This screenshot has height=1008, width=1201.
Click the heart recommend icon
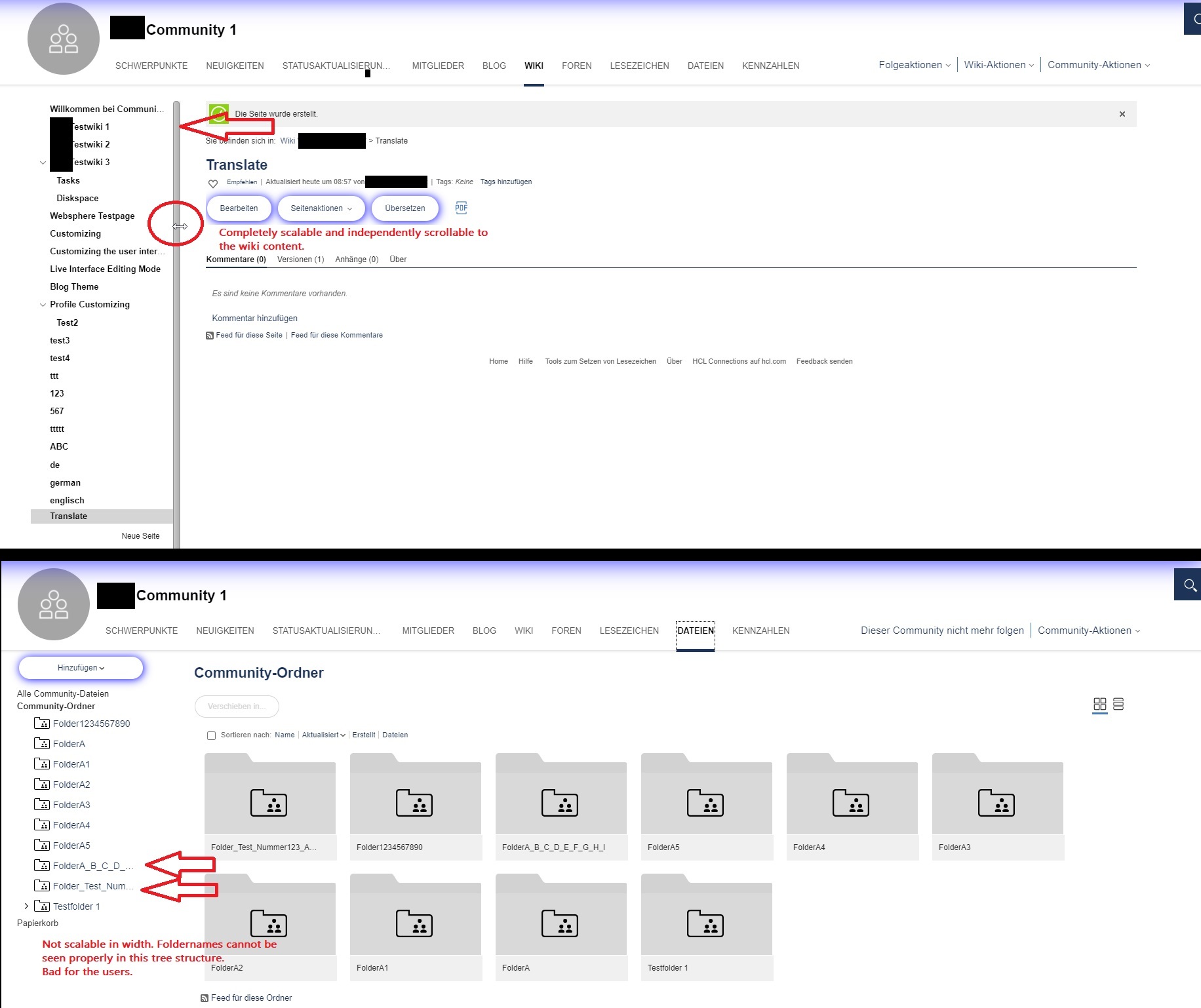[x=213, y=184]
